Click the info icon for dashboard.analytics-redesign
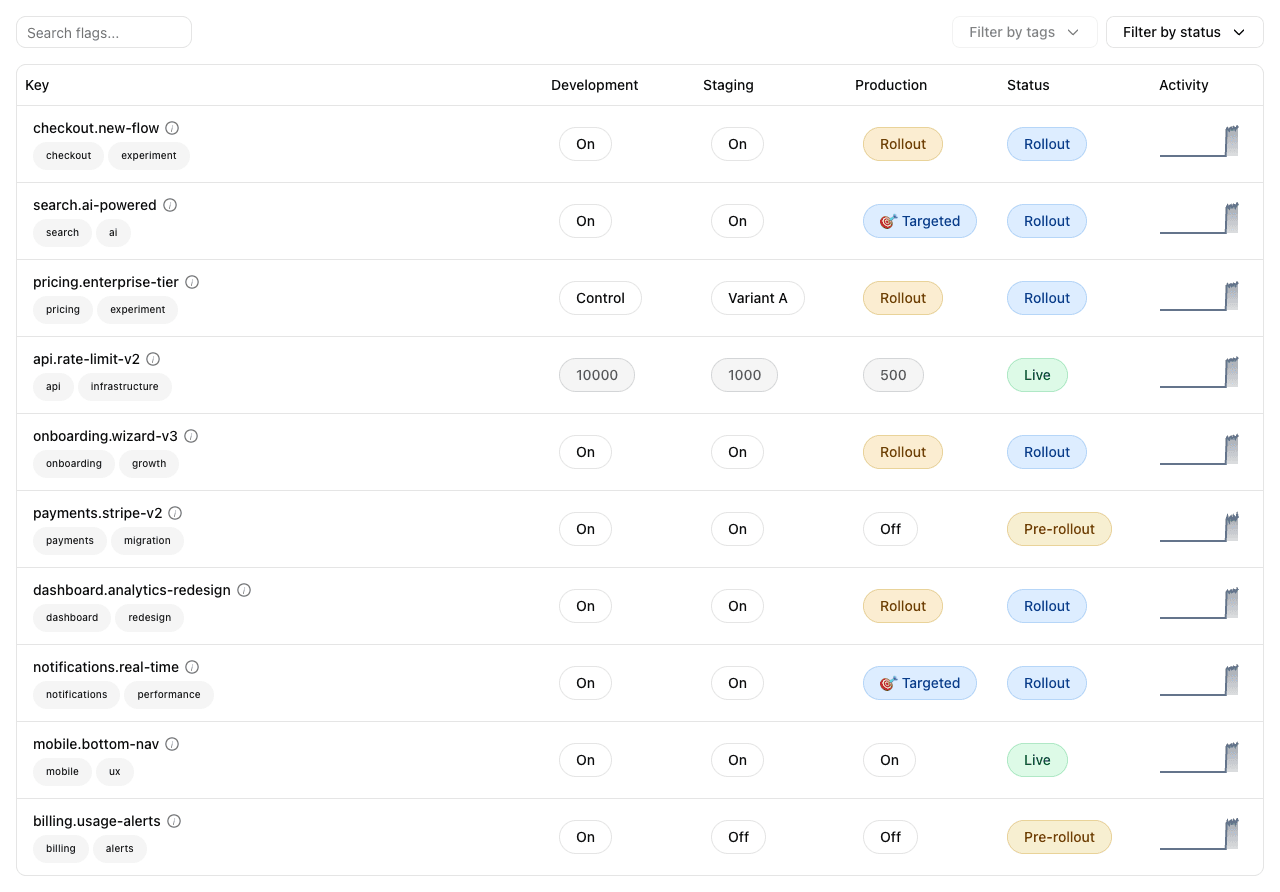 point(244,590)
